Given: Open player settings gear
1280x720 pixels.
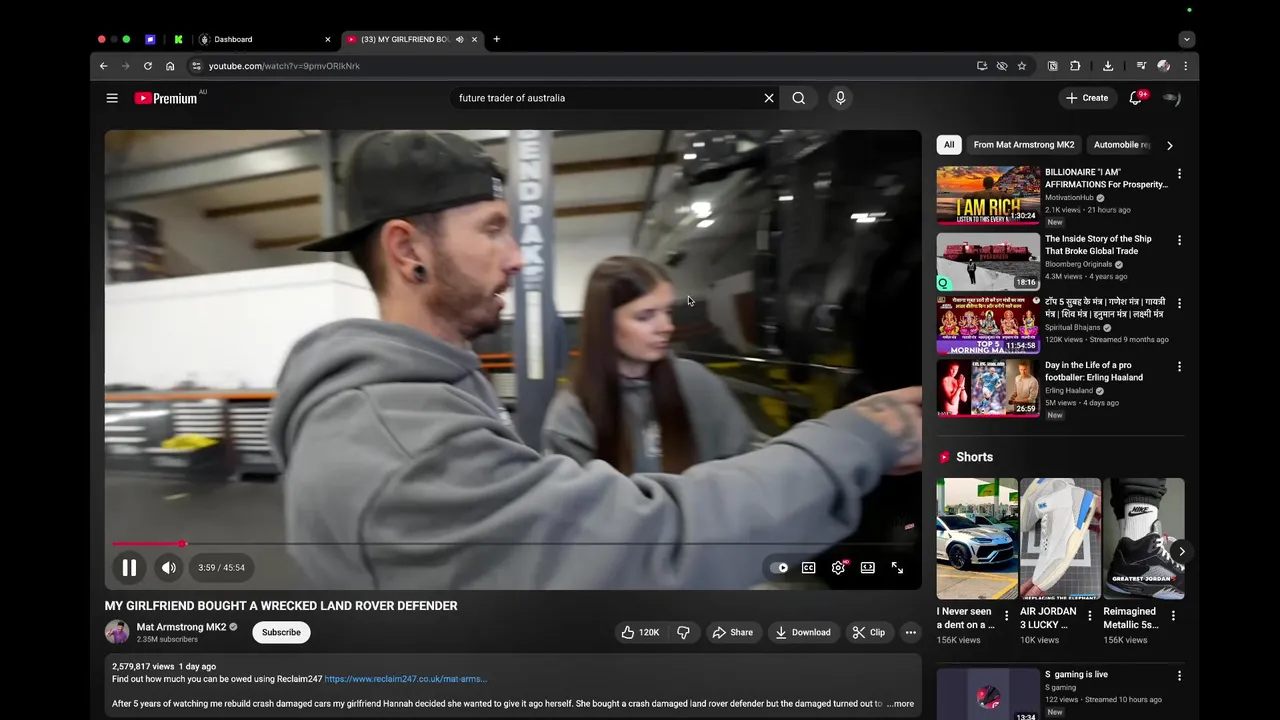Looking at the screenshot, I should pos(838,568).
